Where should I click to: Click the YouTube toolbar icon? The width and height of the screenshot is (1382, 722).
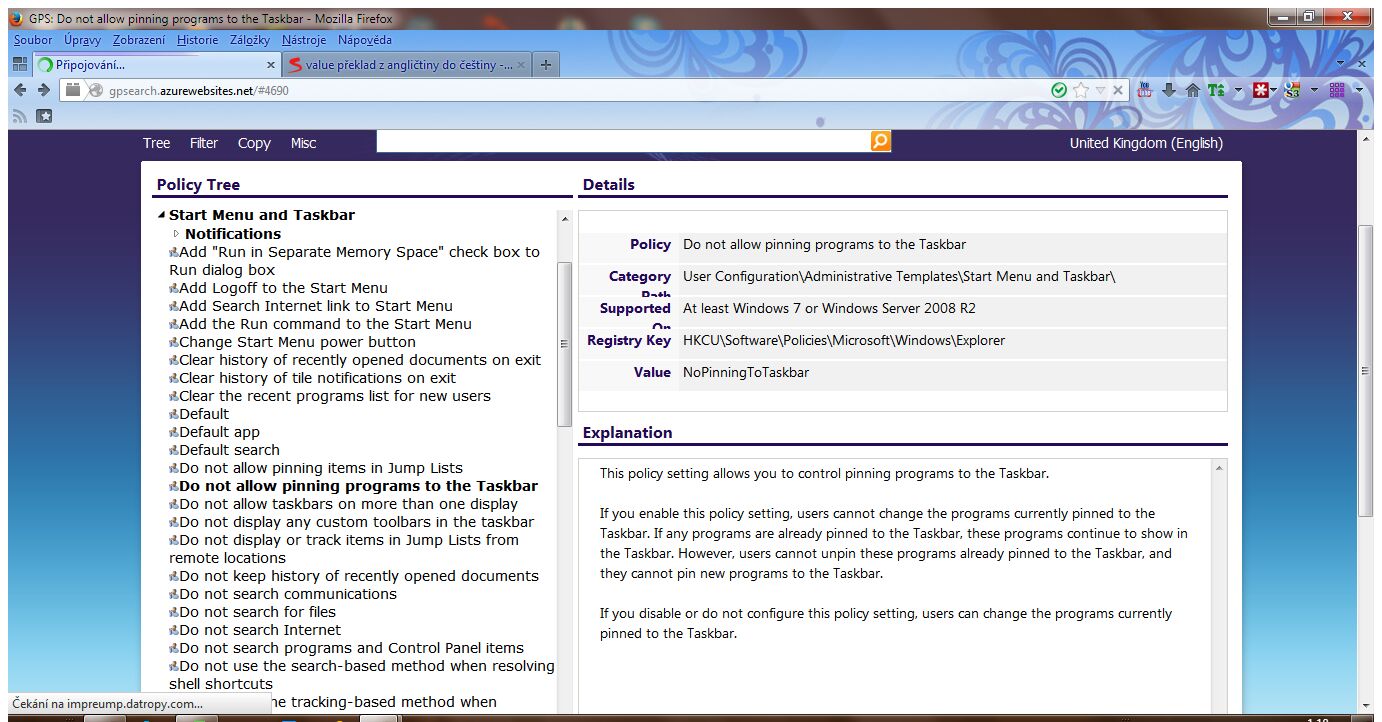pyautogui.click(x=1146, y=90)
